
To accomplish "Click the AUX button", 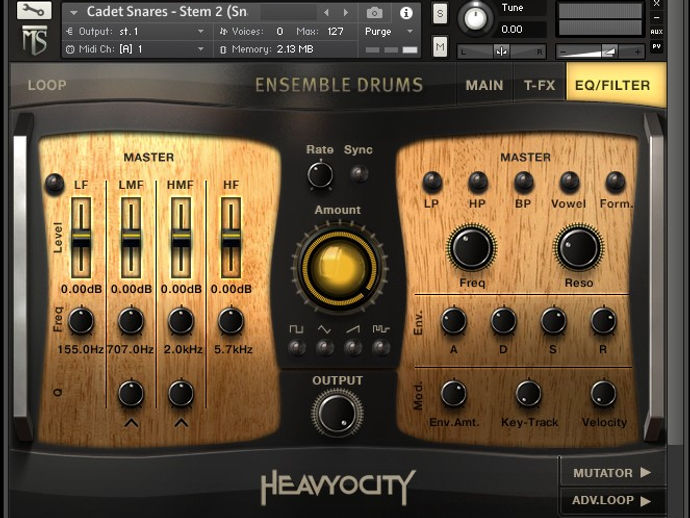I will tap(656, 32).
